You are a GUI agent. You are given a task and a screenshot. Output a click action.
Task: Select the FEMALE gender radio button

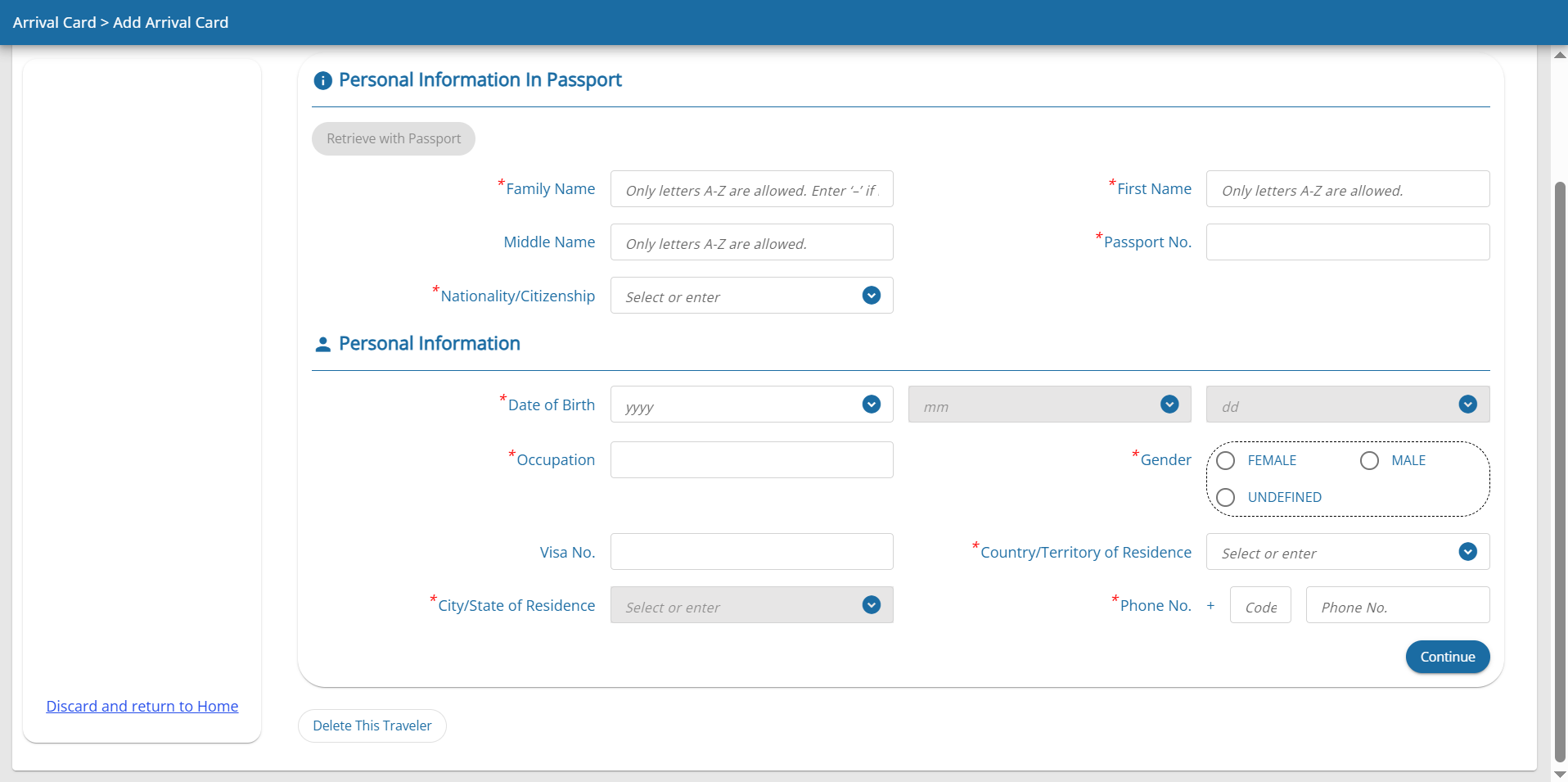(x=1225, y=460)
